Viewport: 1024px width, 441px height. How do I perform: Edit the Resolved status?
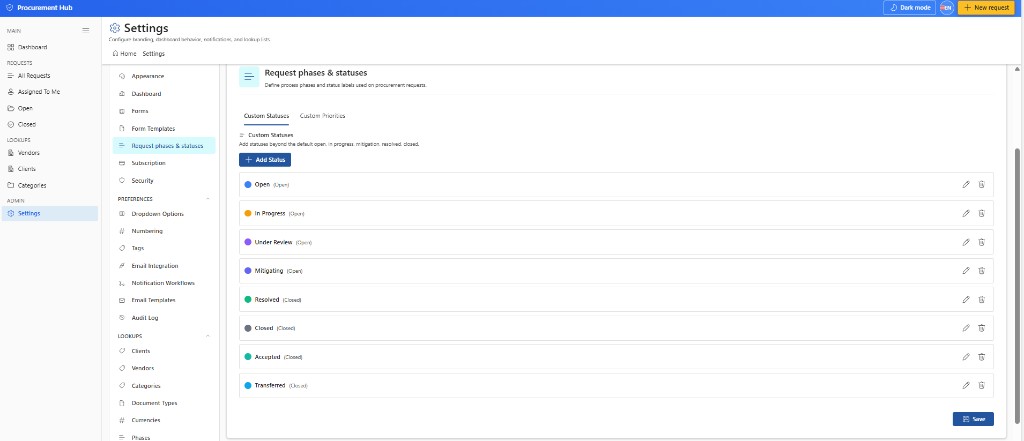pos(966,299)
